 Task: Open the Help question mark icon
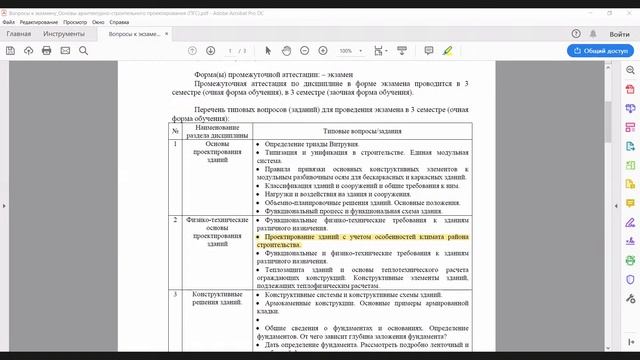click(576, 34)
